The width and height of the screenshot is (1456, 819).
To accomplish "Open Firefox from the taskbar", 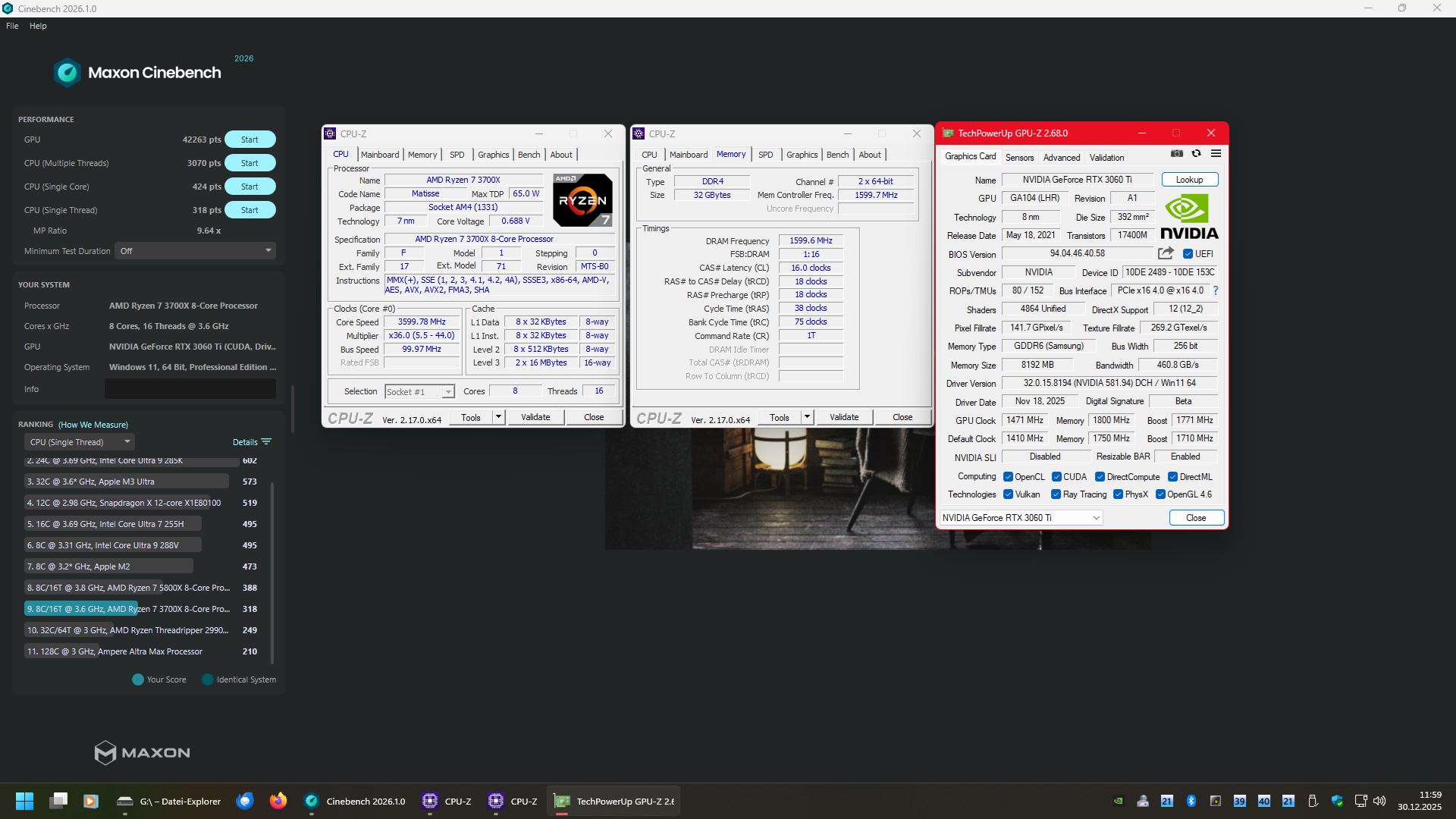I will click(x=278, y=801).
